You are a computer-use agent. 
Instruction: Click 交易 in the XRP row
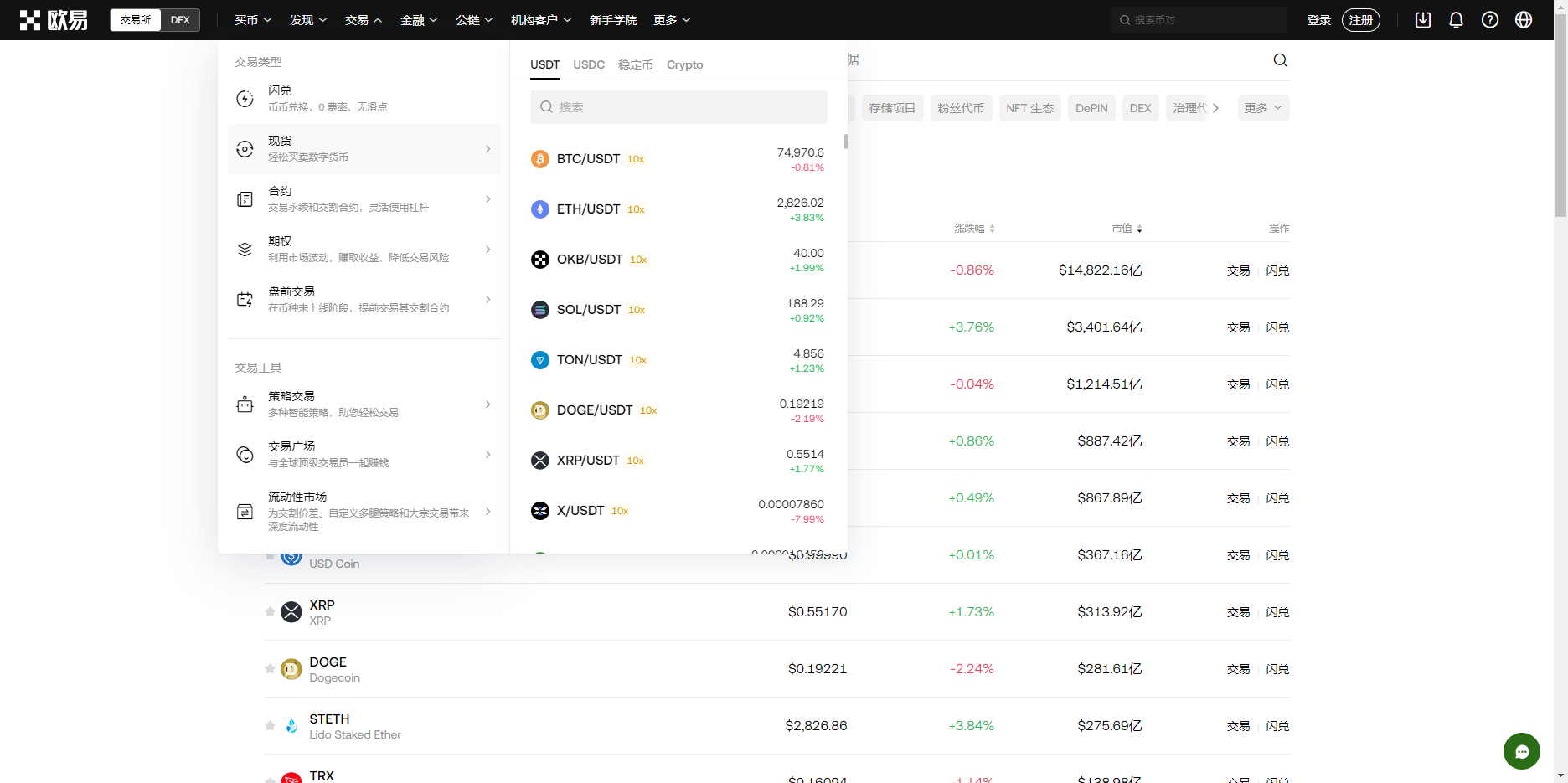click(x=1239, y=612)
